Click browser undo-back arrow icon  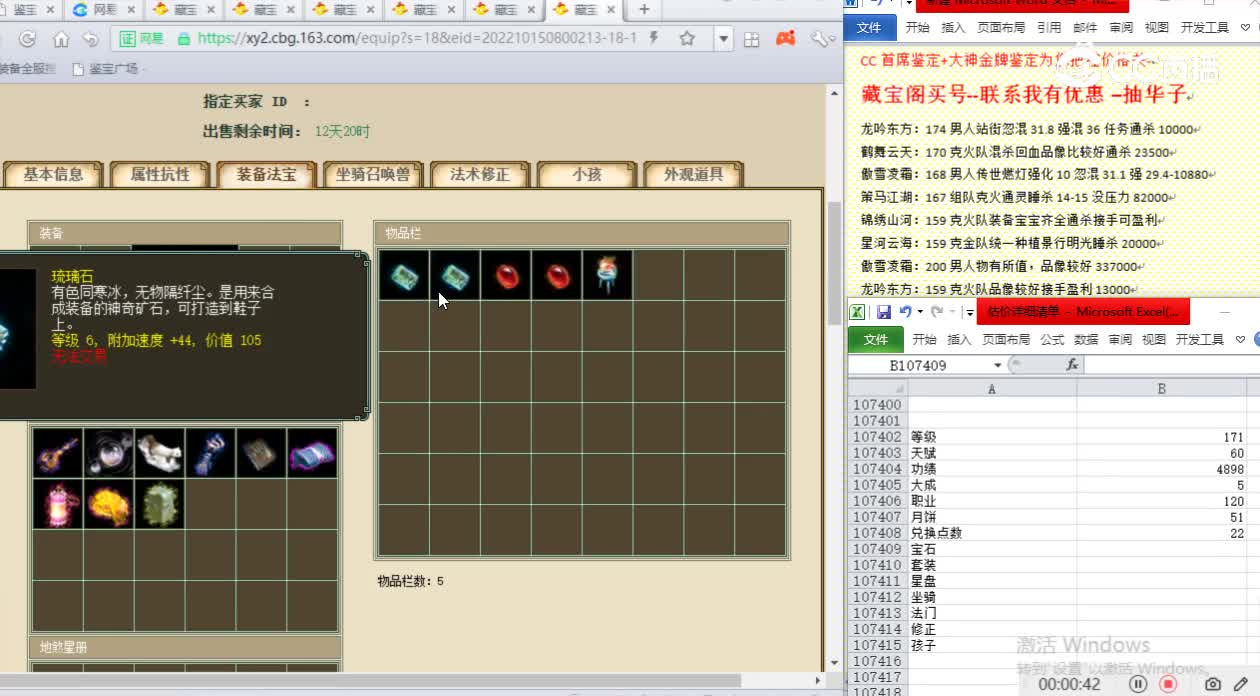pyautogui.click(x=91, y=39)
